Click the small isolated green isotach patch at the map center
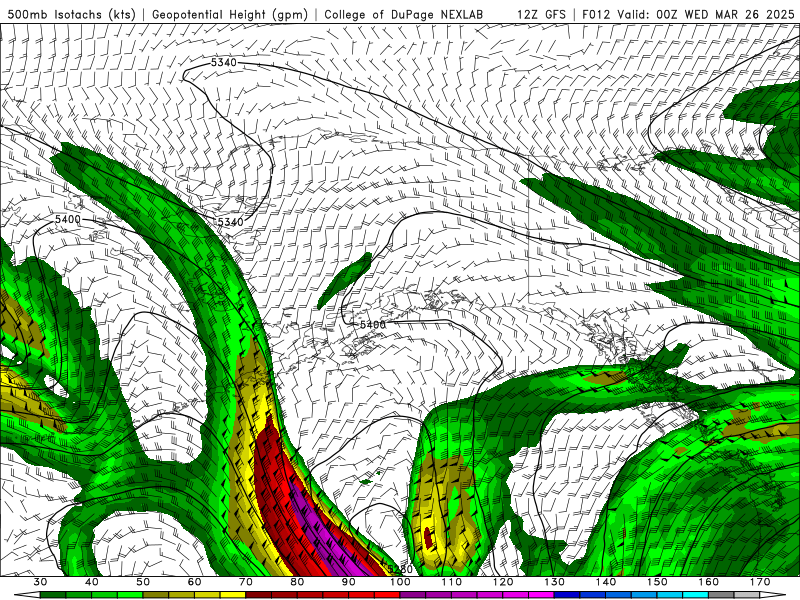The width and height of the screenshot is (800, 600). [x=345, y=280]
